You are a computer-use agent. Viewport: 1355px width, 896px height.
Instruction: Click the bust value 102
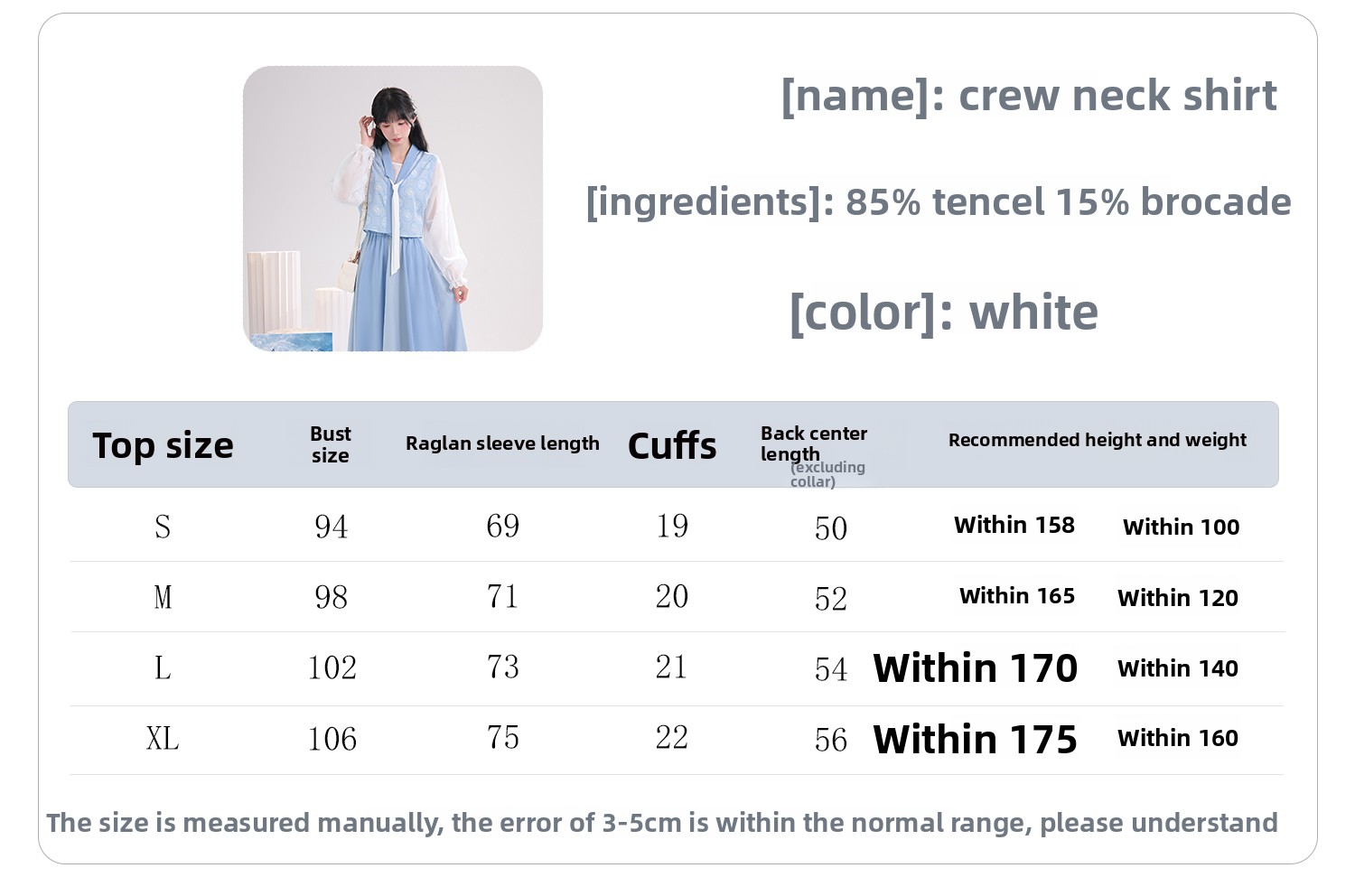pyautogui.click(x=332, y=667)
